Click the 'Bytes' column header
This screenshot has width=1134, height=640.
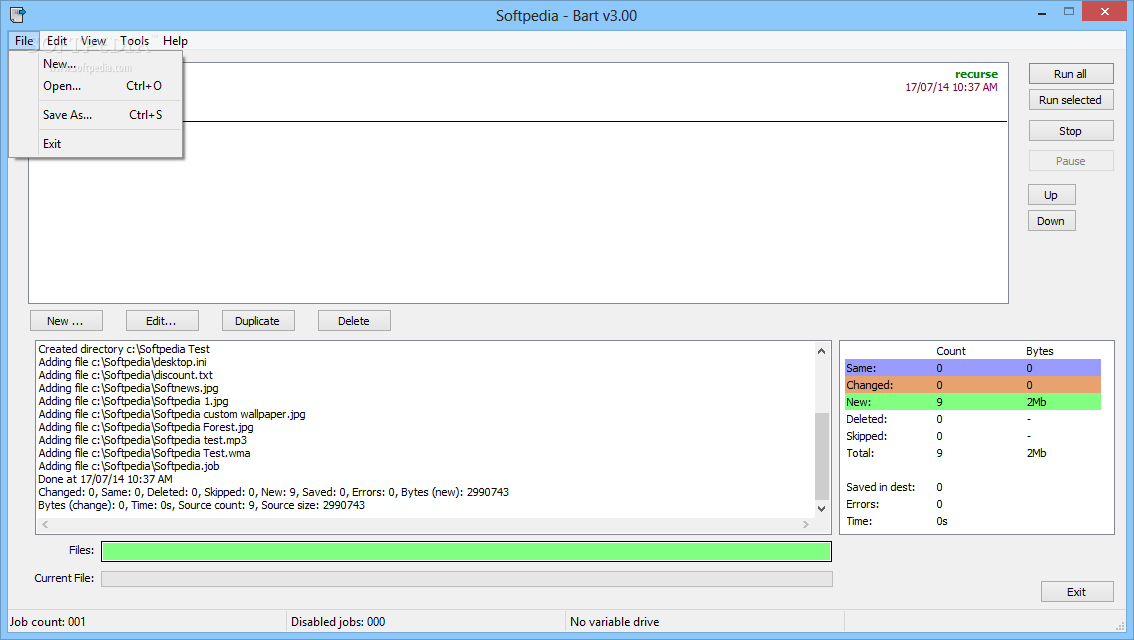coord(1039,351)
